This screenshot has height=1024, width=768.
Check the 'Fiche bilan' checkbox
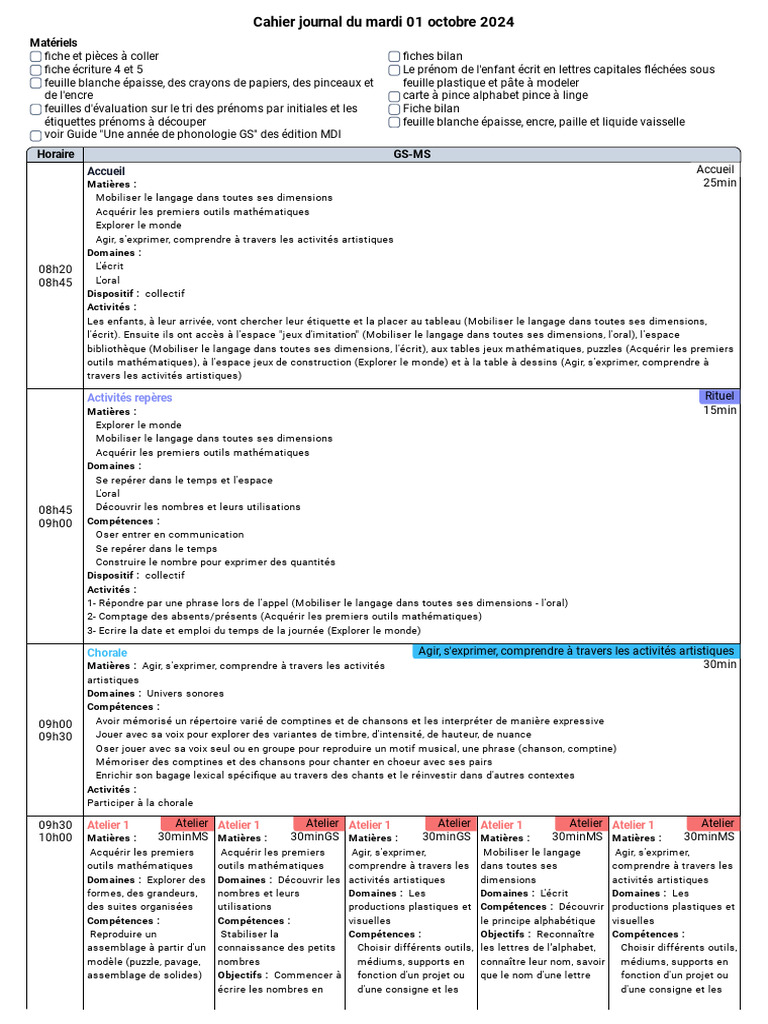[x=394, y=109]
